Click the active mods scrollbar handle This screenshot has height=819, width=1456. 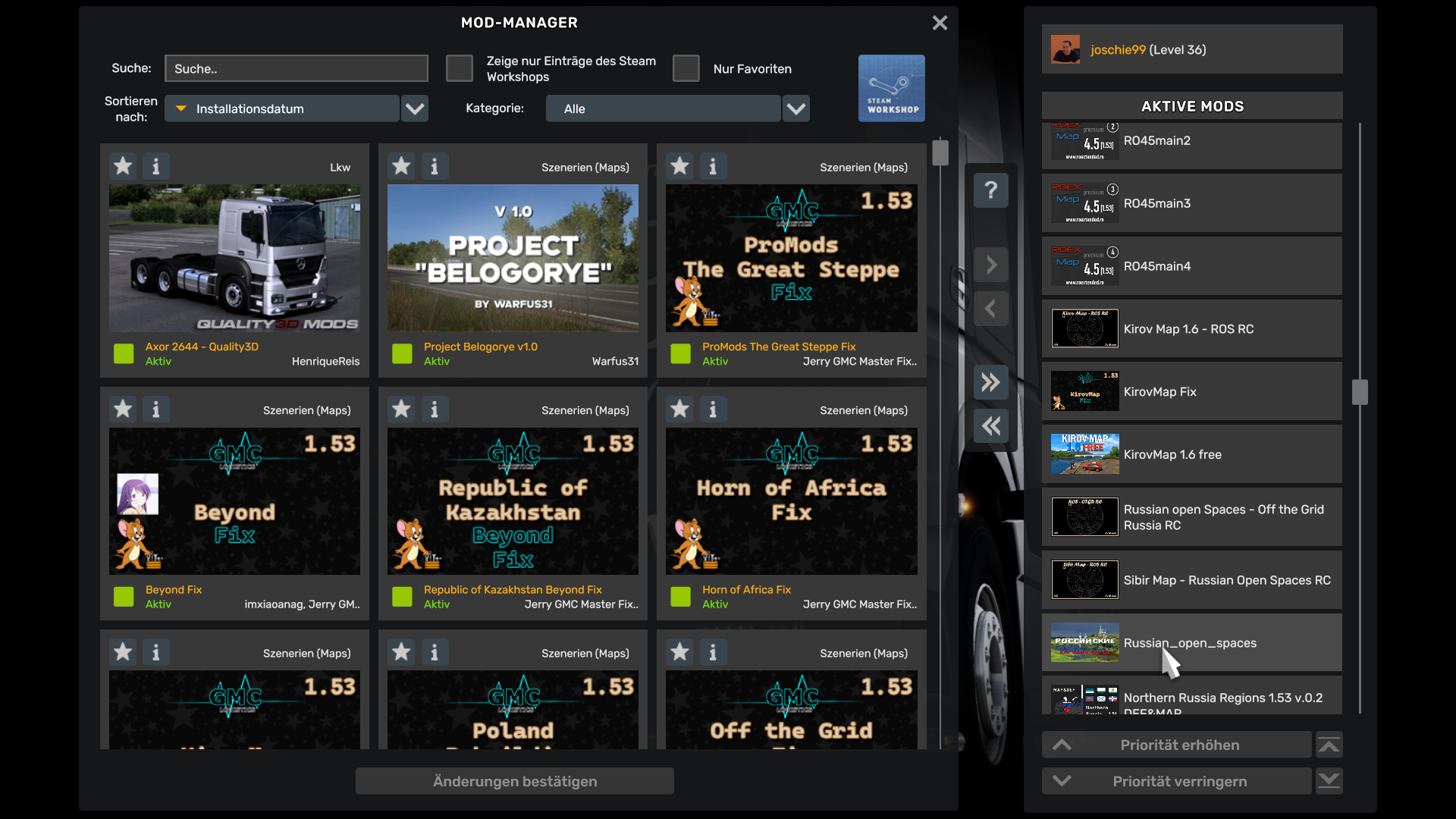[x=1360, y=392]
